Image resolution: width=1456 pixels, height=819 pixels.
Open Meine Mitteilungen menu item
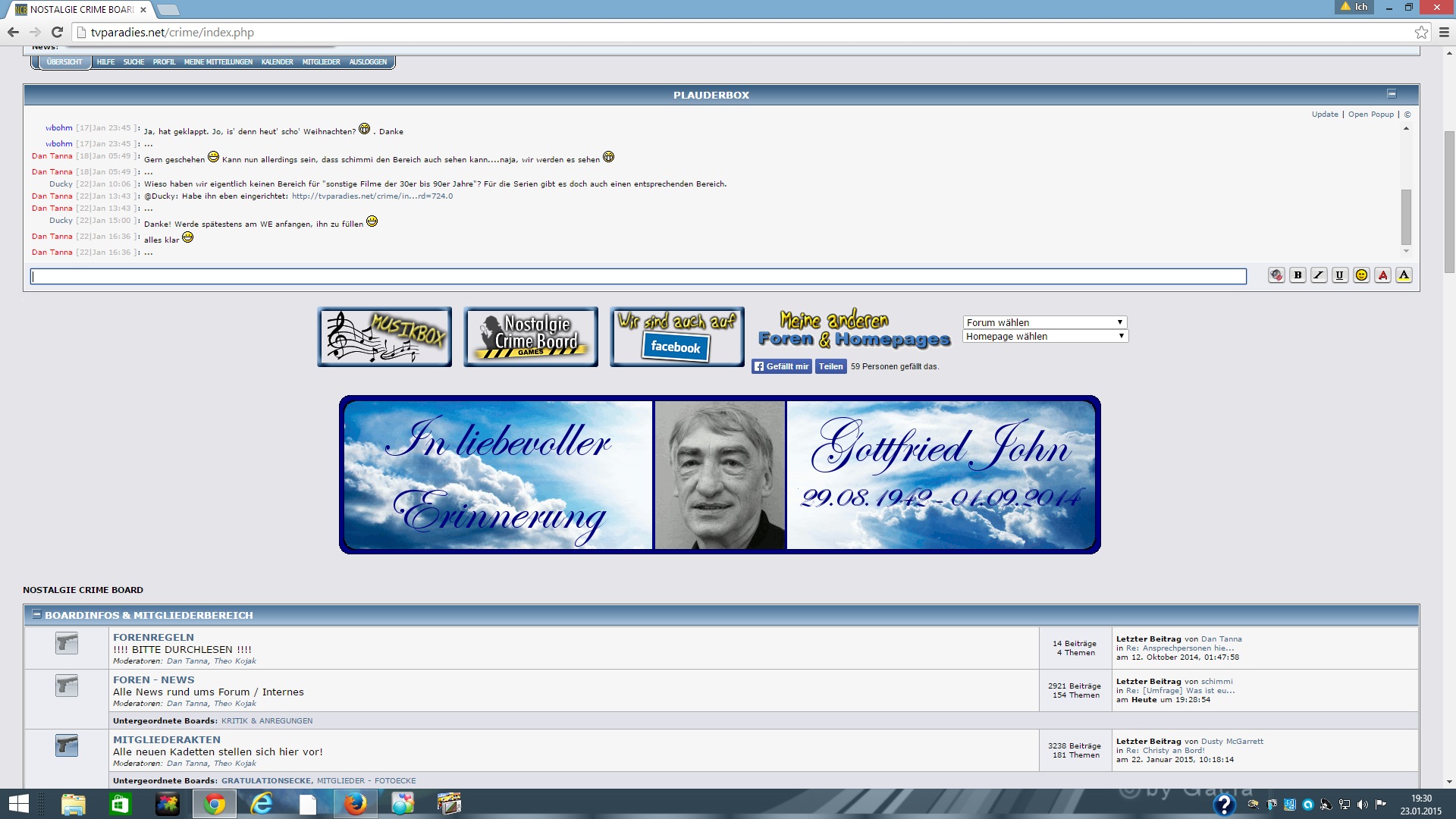(218, 62)
